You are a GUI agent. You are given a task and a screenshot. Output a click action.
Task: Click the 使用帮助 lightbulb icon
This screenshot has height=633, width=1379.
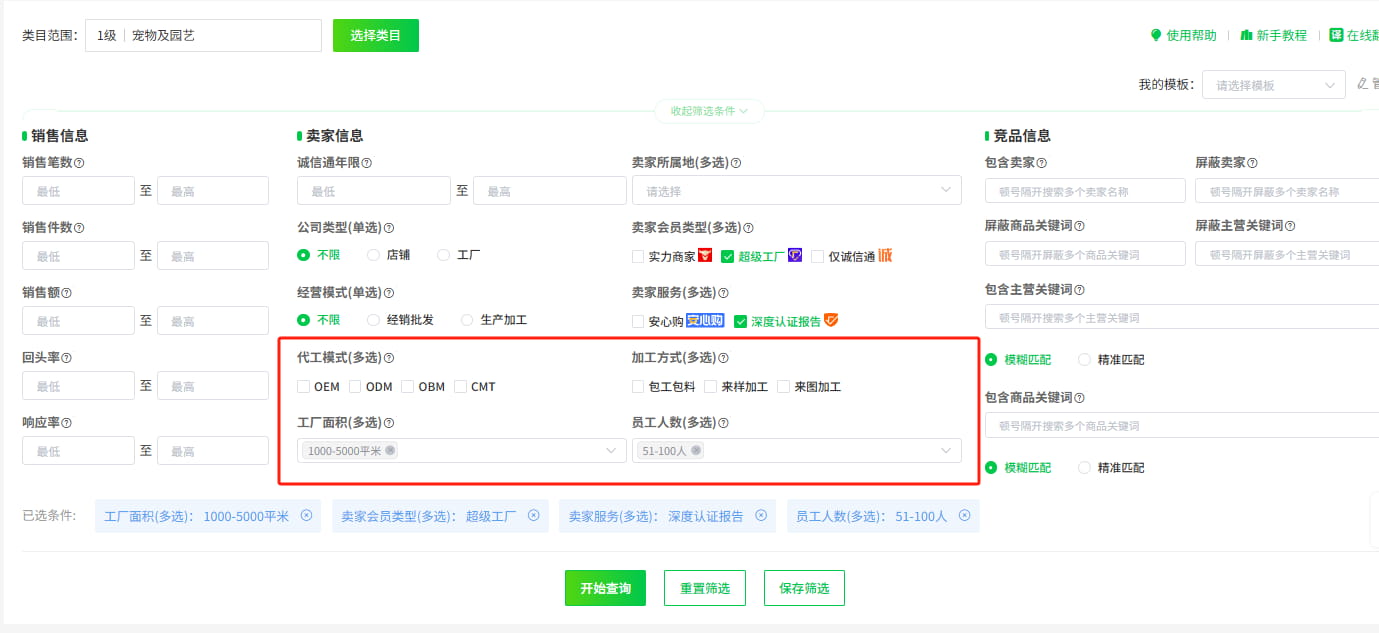pyautogui.click(x=1156, y=35)
